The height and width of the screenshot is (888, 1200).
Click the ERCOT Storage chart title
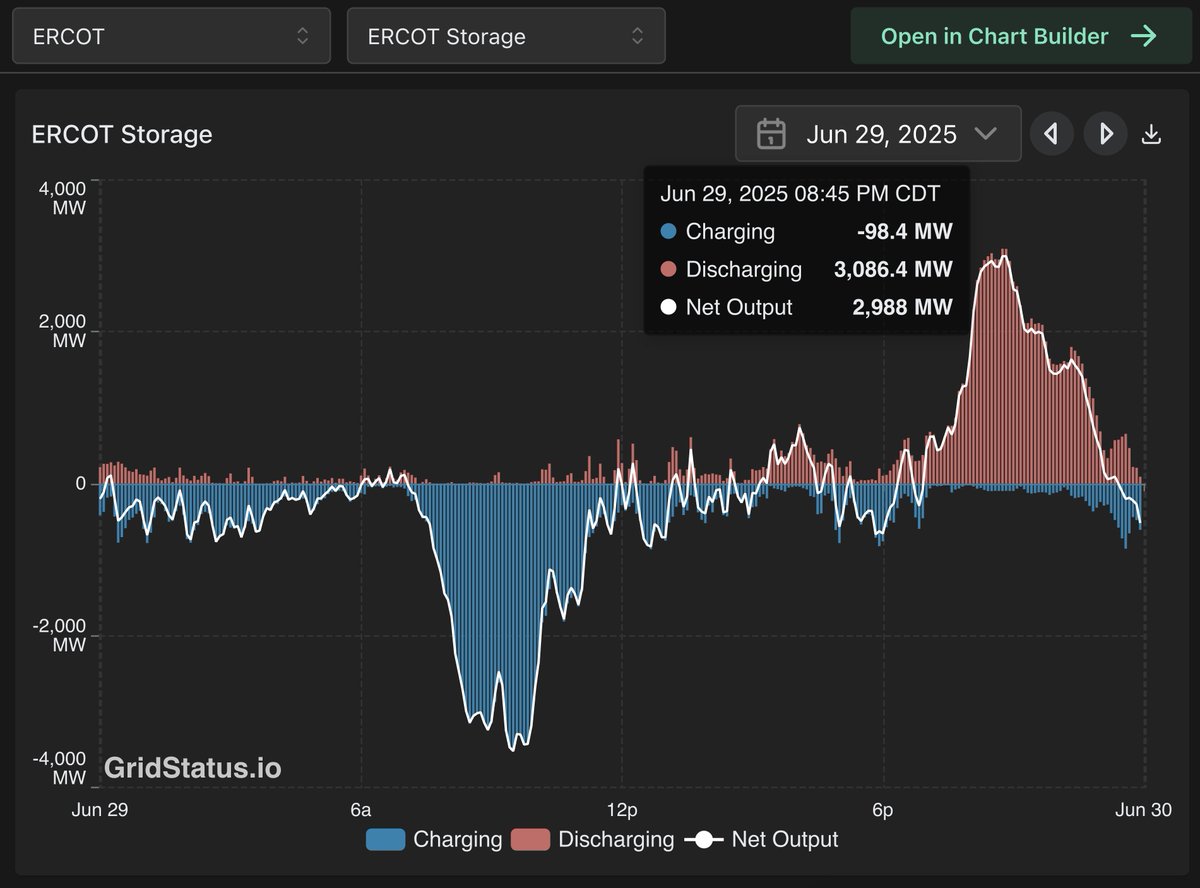[x=122, y=134]
